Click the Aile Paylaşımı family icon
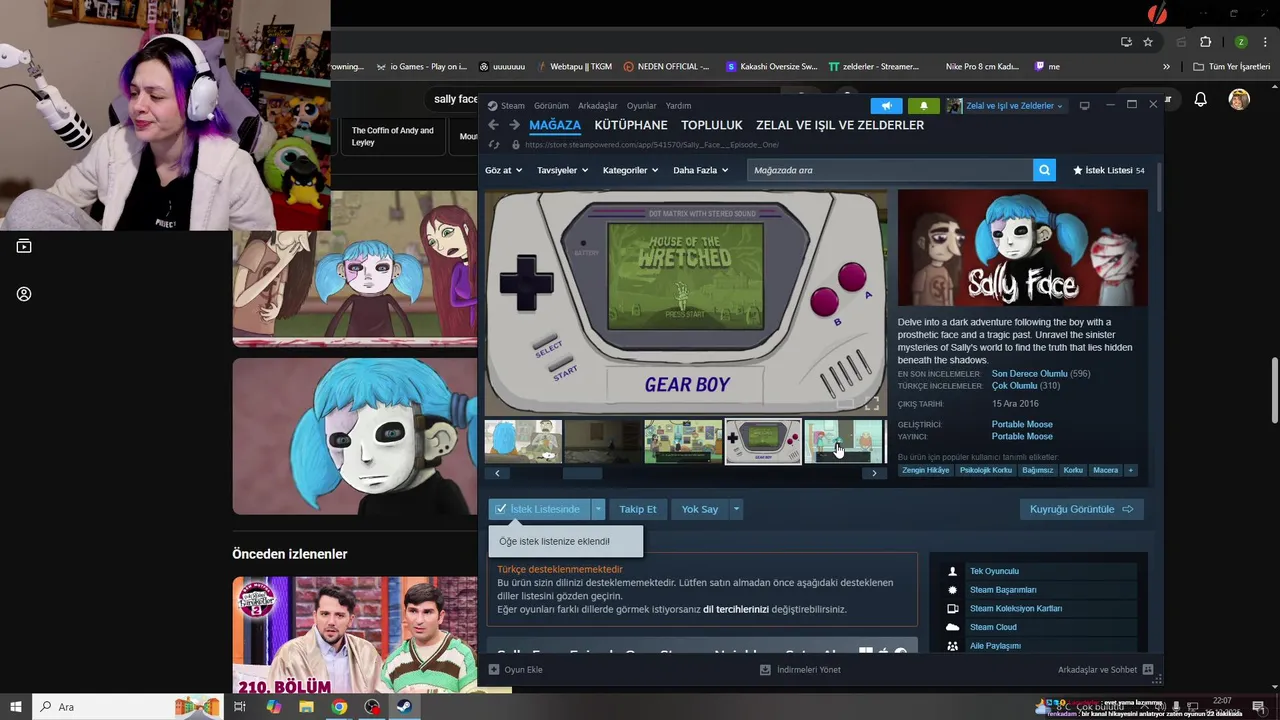1280x720 pixels. 952,646
